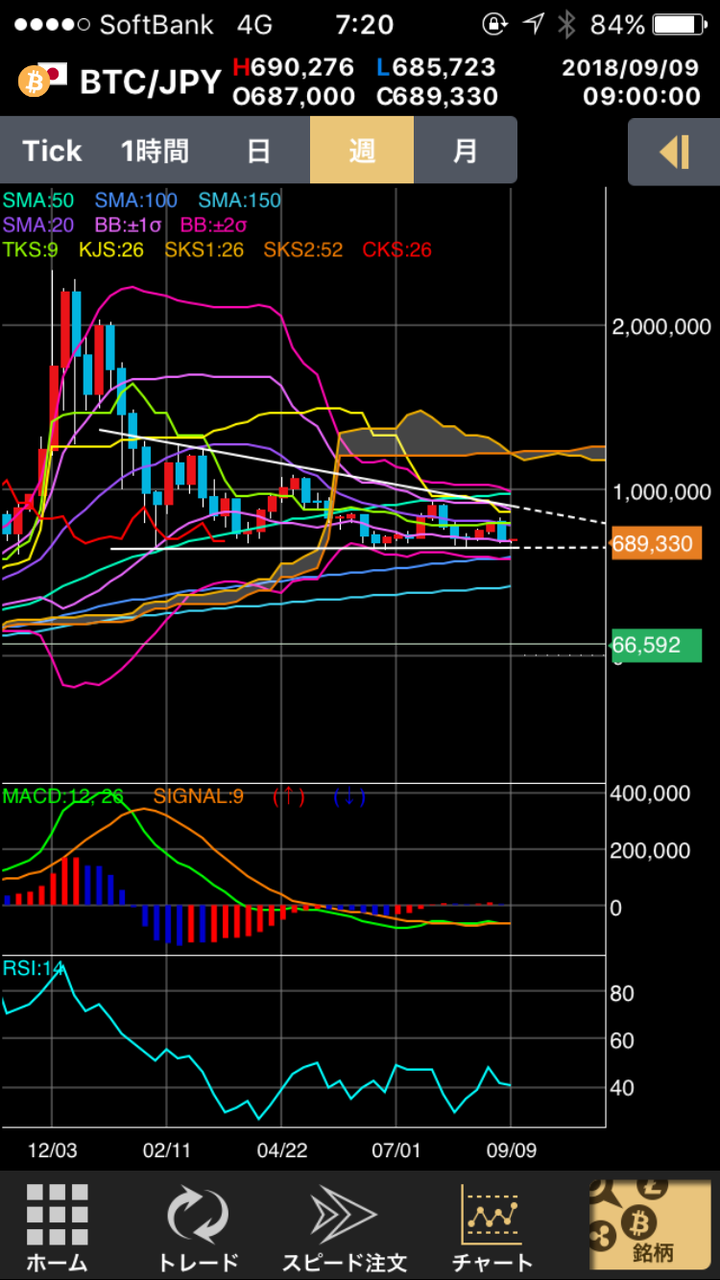Tap the SMA:100 indicator label
720x1280 pixels.
tap(136, 200)
